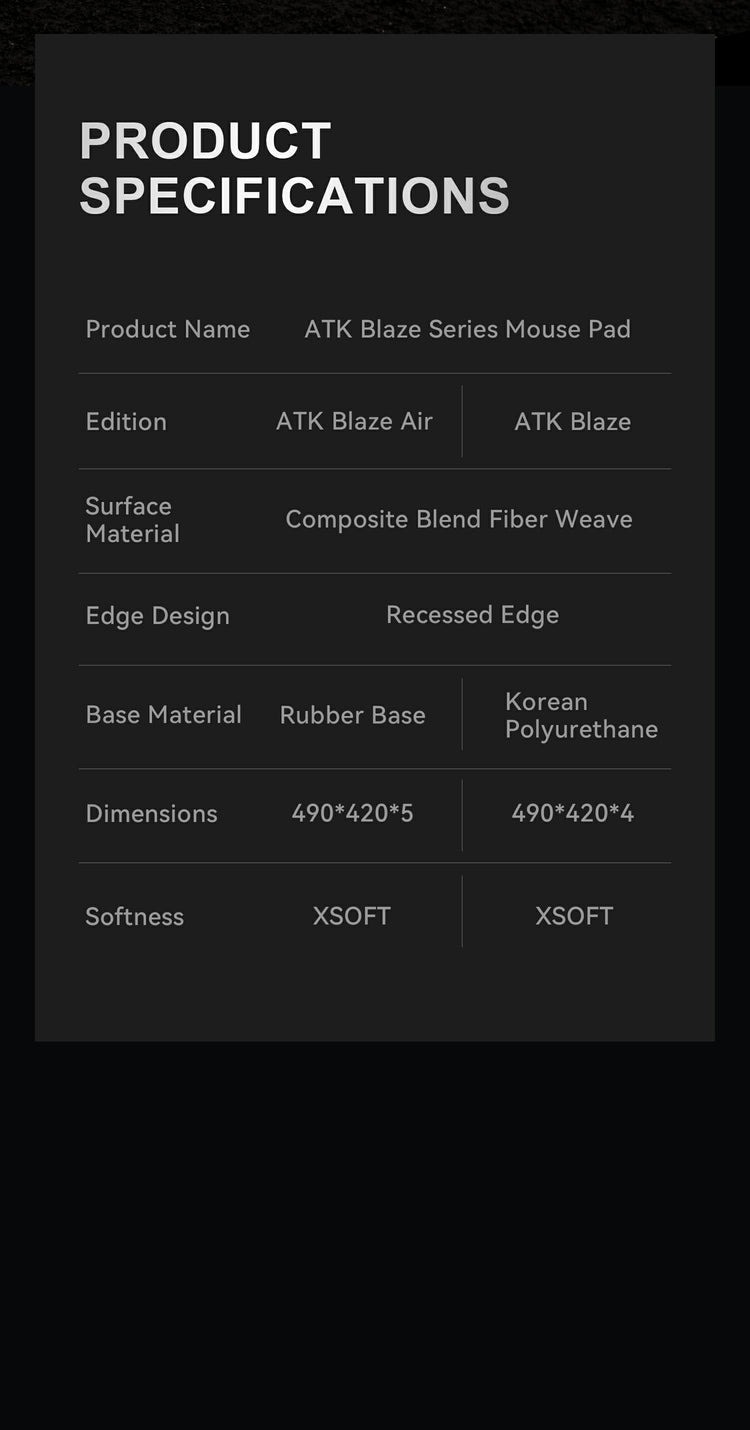Click the ATK Blaze Series Mouse Pad text

[467, 329]
